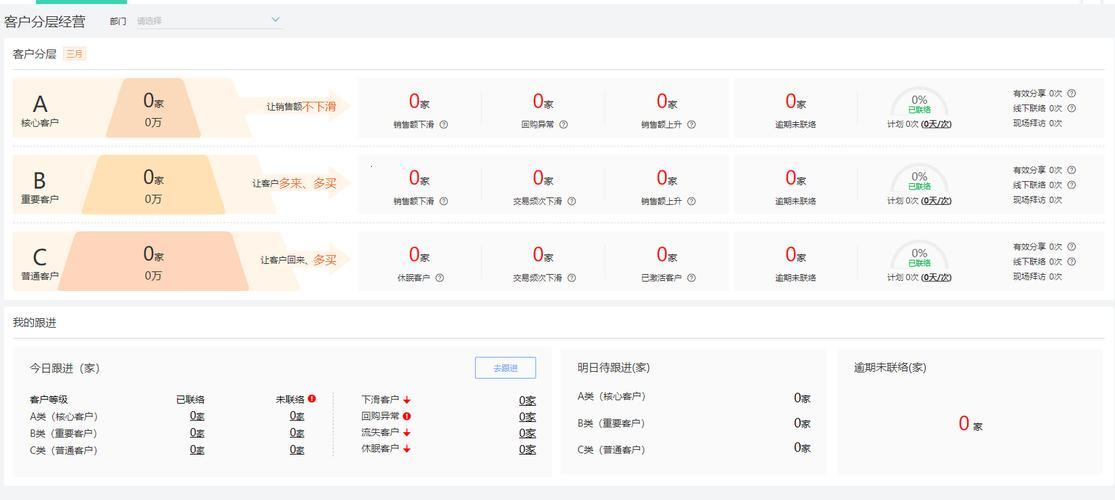Open help icon beside row A 线下联络
This screenshot has height=500, width=1115.
[1072, 108]
